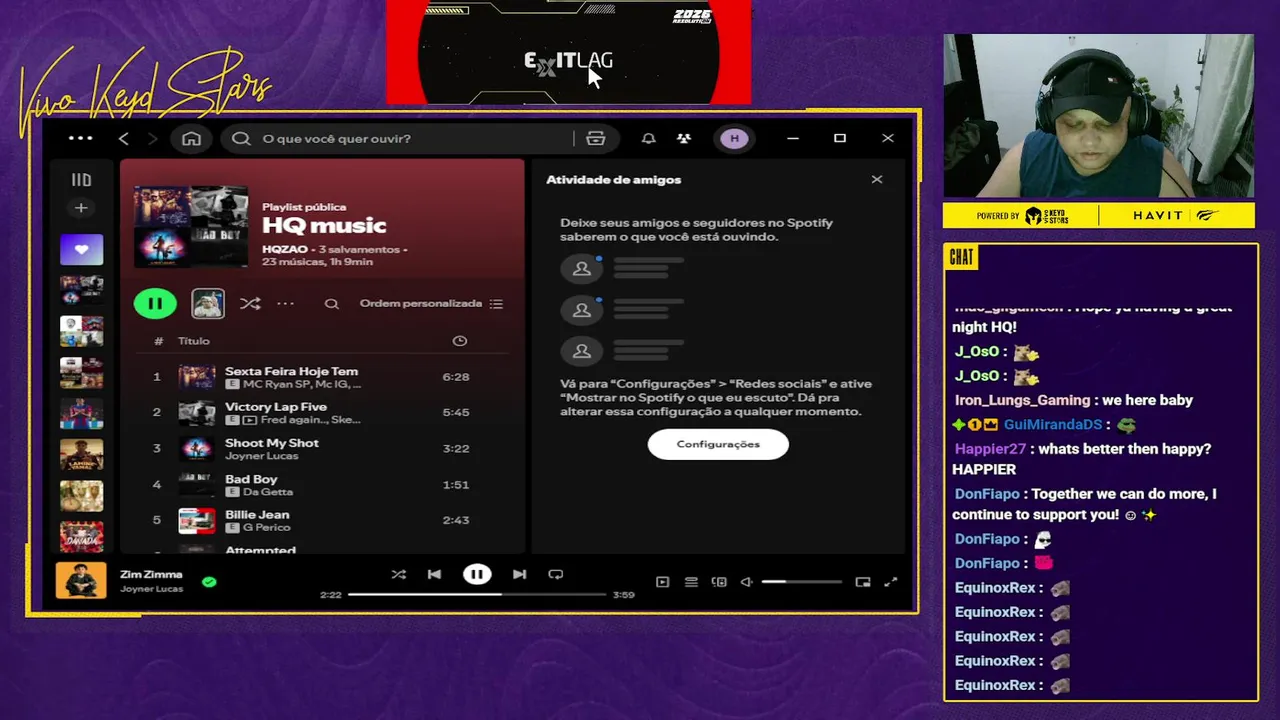This screenshot has width=1280, height=720.
Task: Open 'Ordem personalizada' sort dropdown
Action: [421, 303]
